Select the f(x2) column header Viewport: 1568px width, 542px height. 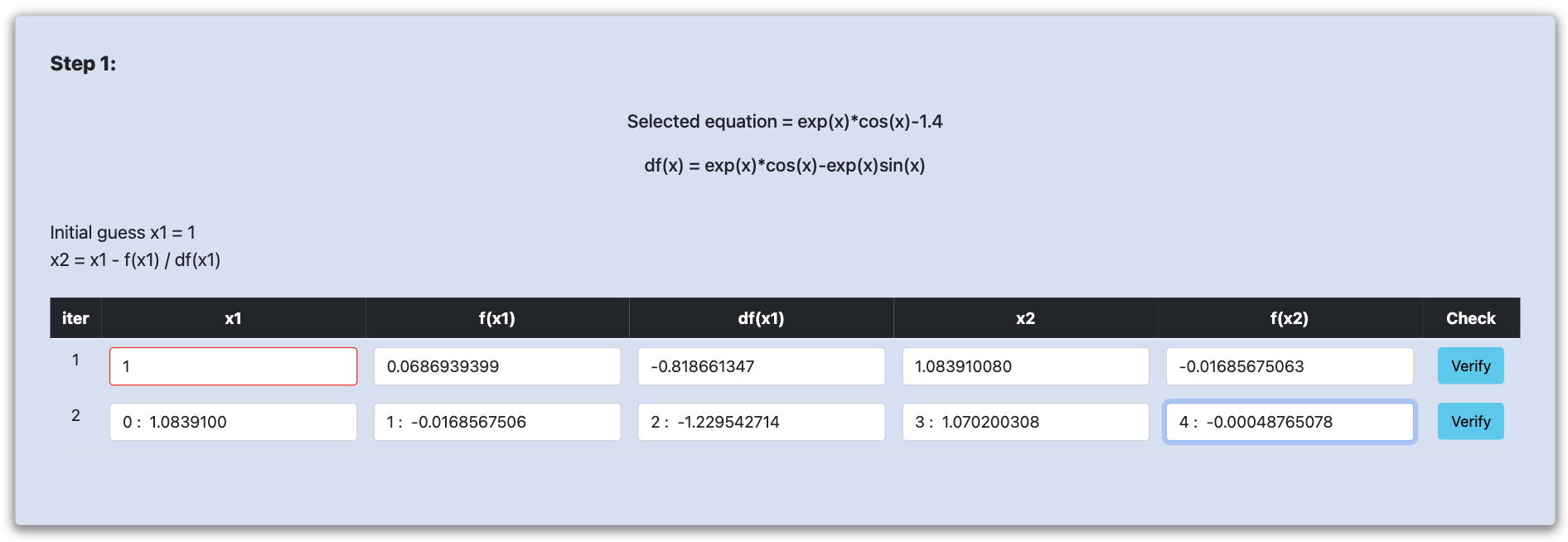tap(1290, 318)
